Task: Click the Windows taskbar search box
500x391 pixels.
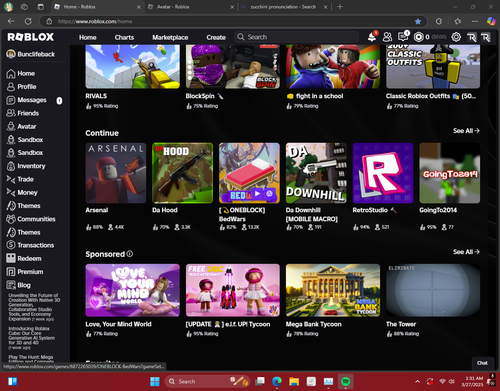Action: pyautogui.click(x=208, y=381)
